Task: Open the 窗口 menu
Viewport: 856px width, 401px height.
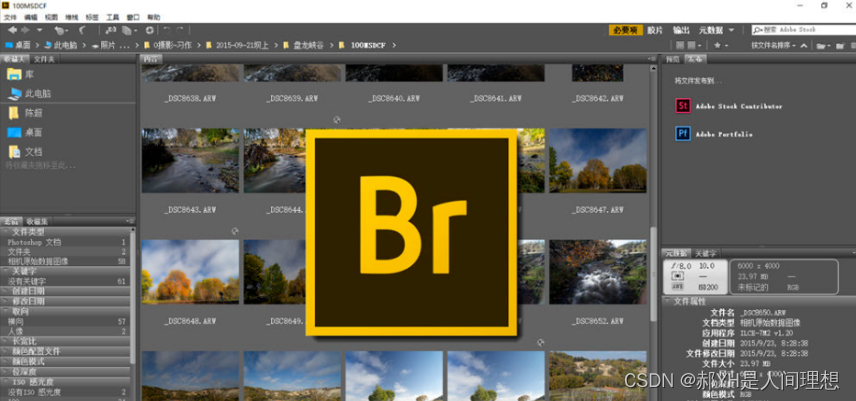Action: [133, 17]
